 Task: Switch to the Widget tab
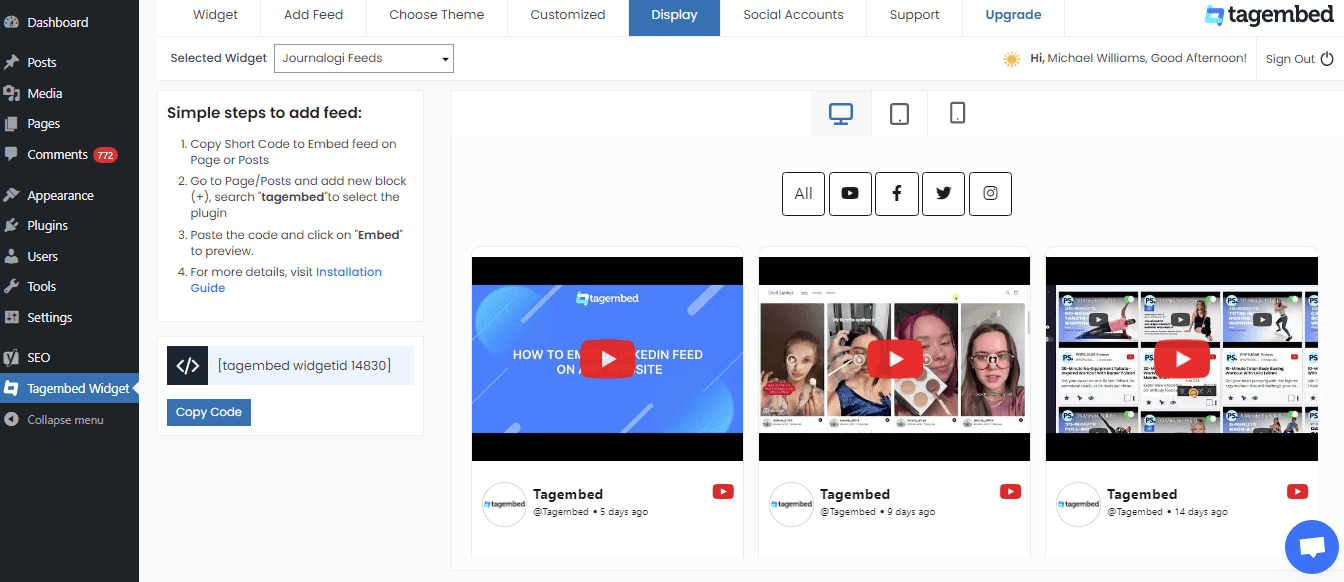pos(215,15)
